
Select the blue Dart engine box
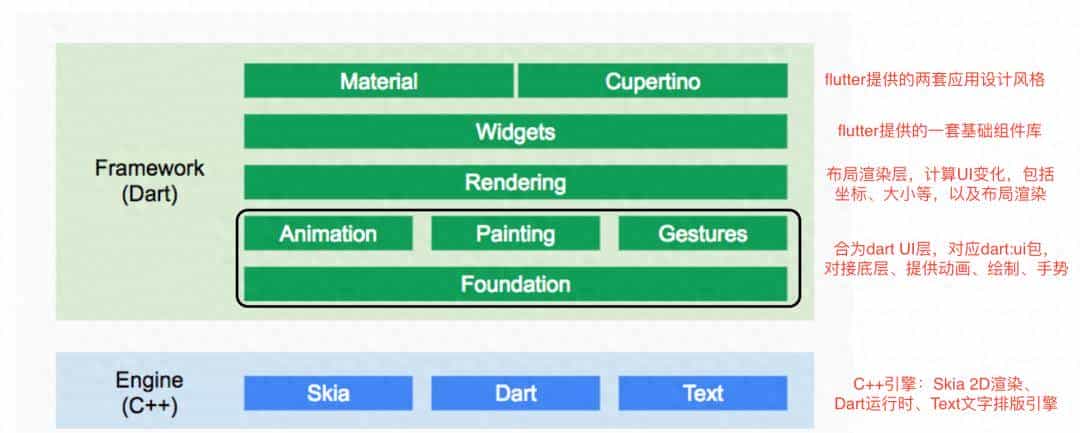coord(515,393)
